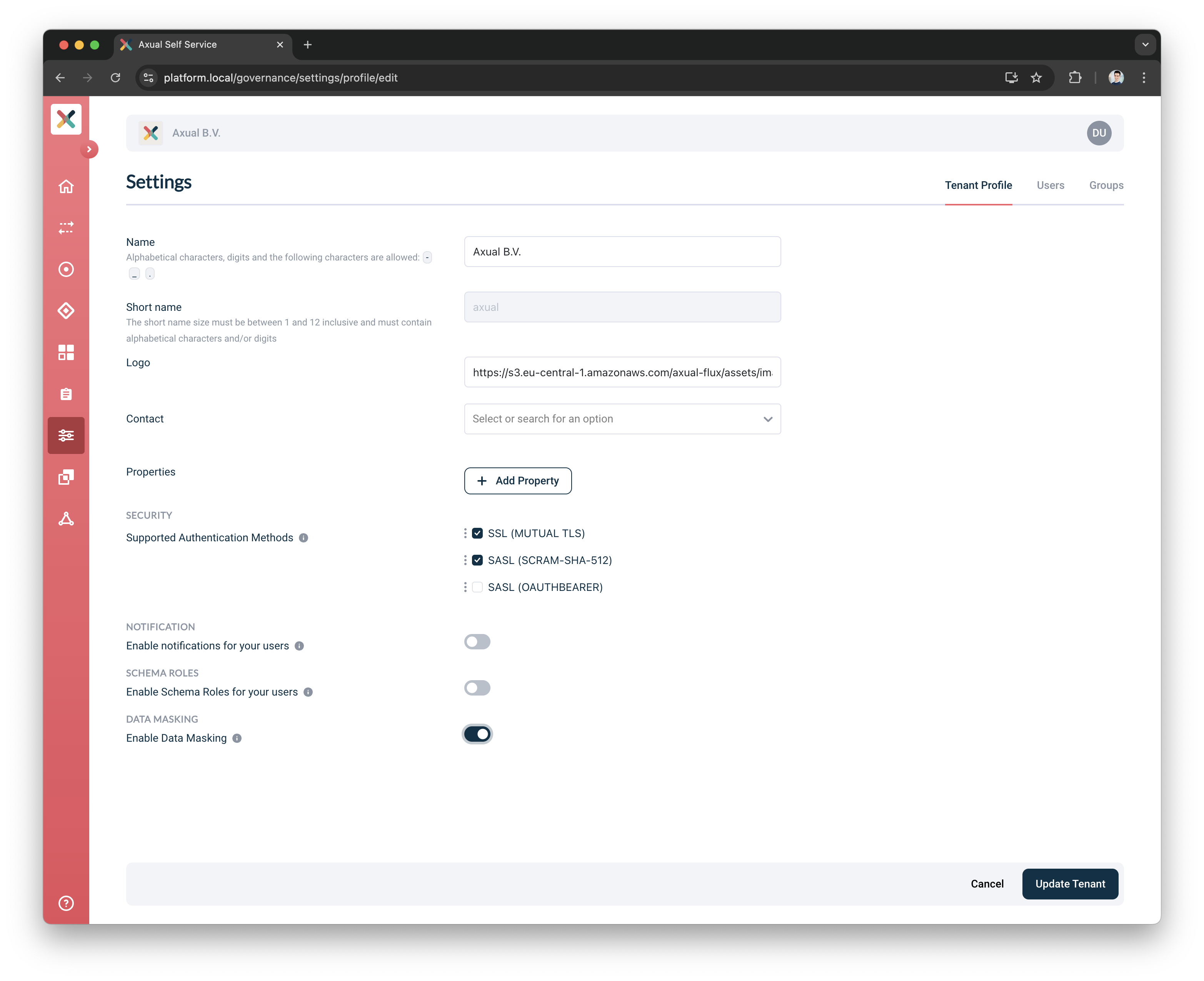The width and height of the screenshot is (1204, 981).
Task: Click the install app icon in address bar
Action: (x=1011, y=78)
